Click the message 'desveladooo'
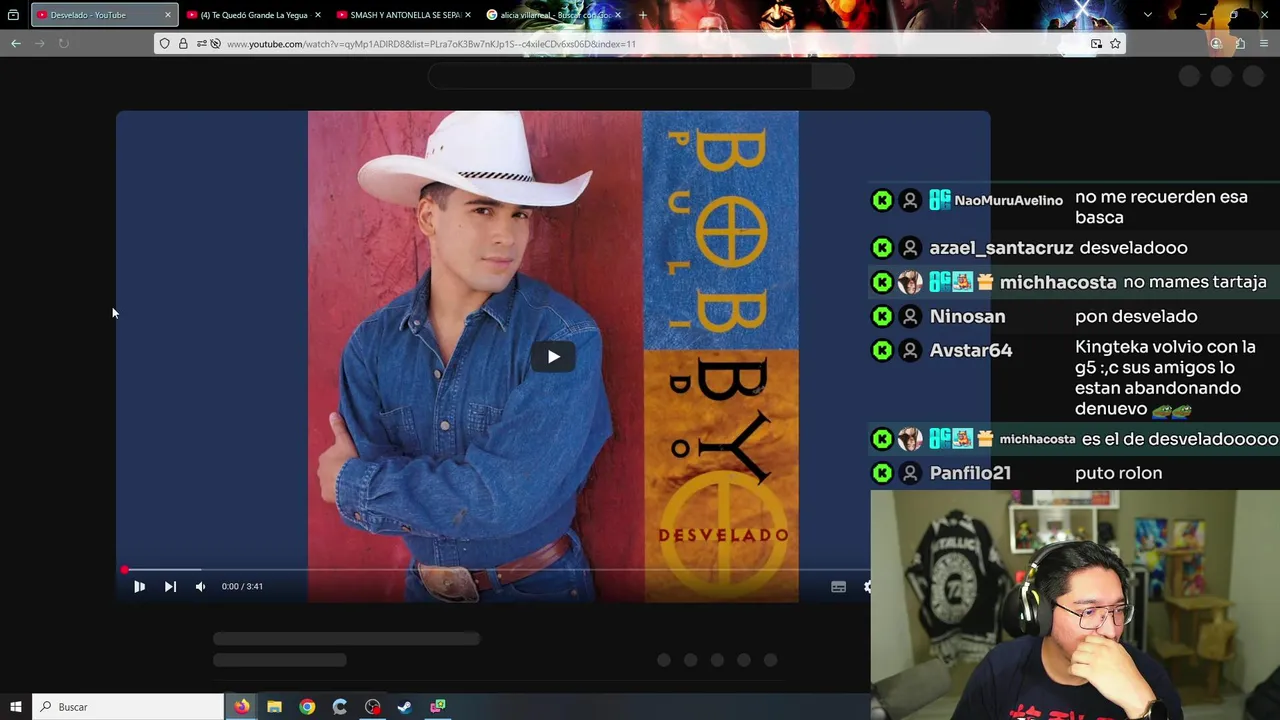The image size is (1280, 720). click(x=1134, y=248)
